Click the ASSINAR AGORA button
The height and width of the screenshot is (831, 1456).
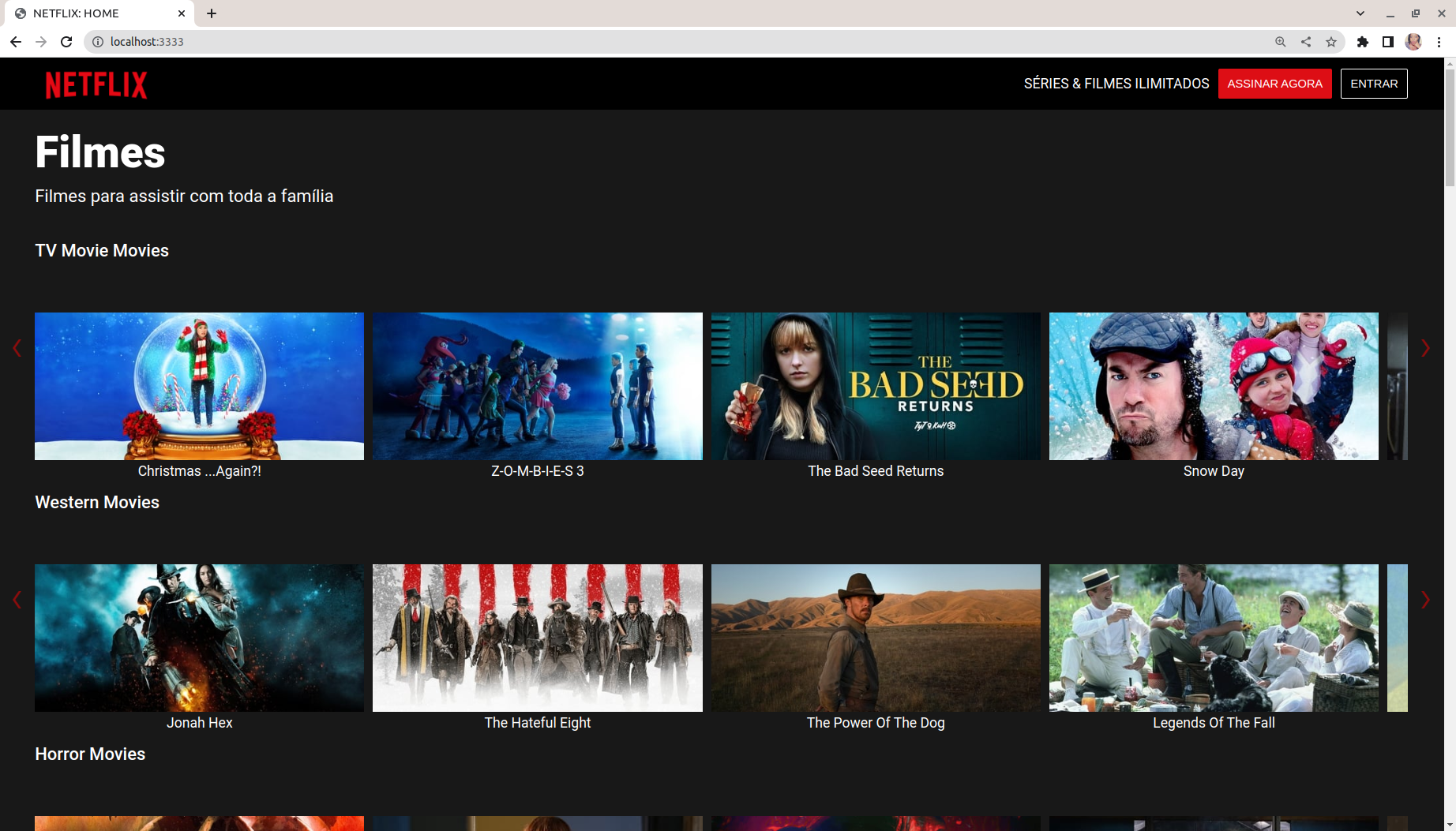1274,83
